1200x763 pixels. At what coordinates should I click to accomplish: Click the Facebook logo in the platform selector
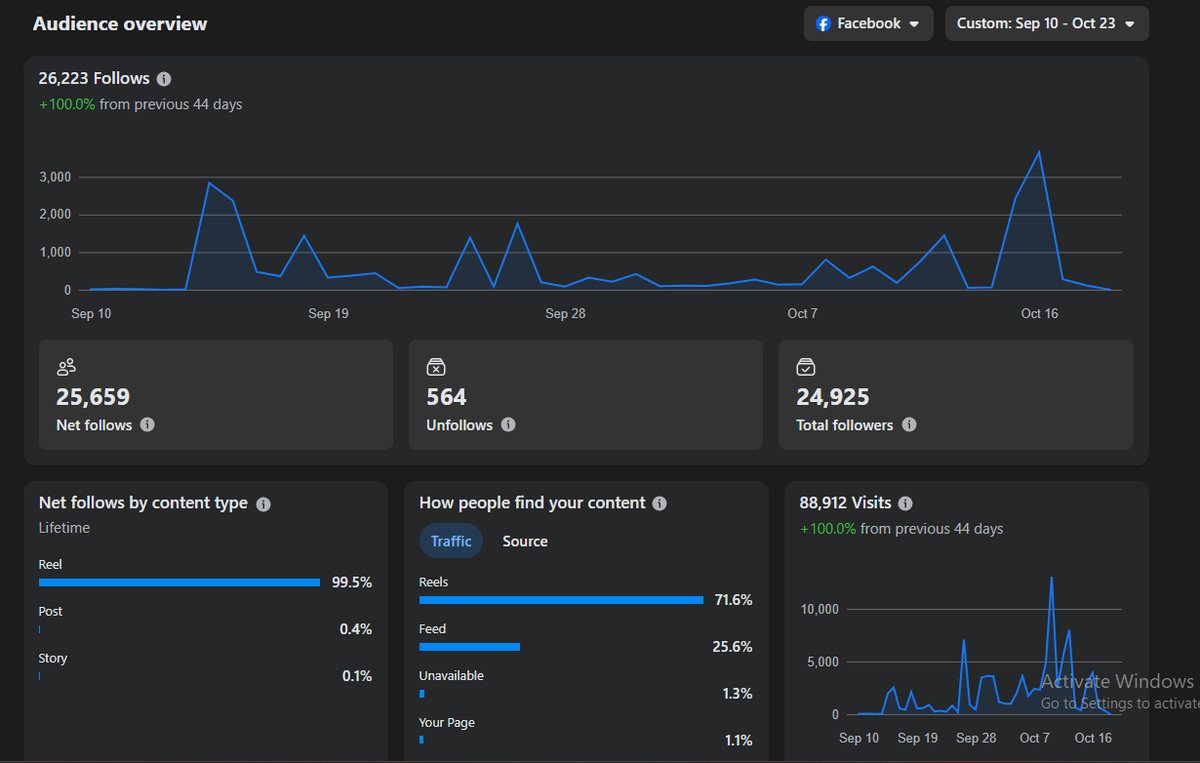click(x=824, y=23)
